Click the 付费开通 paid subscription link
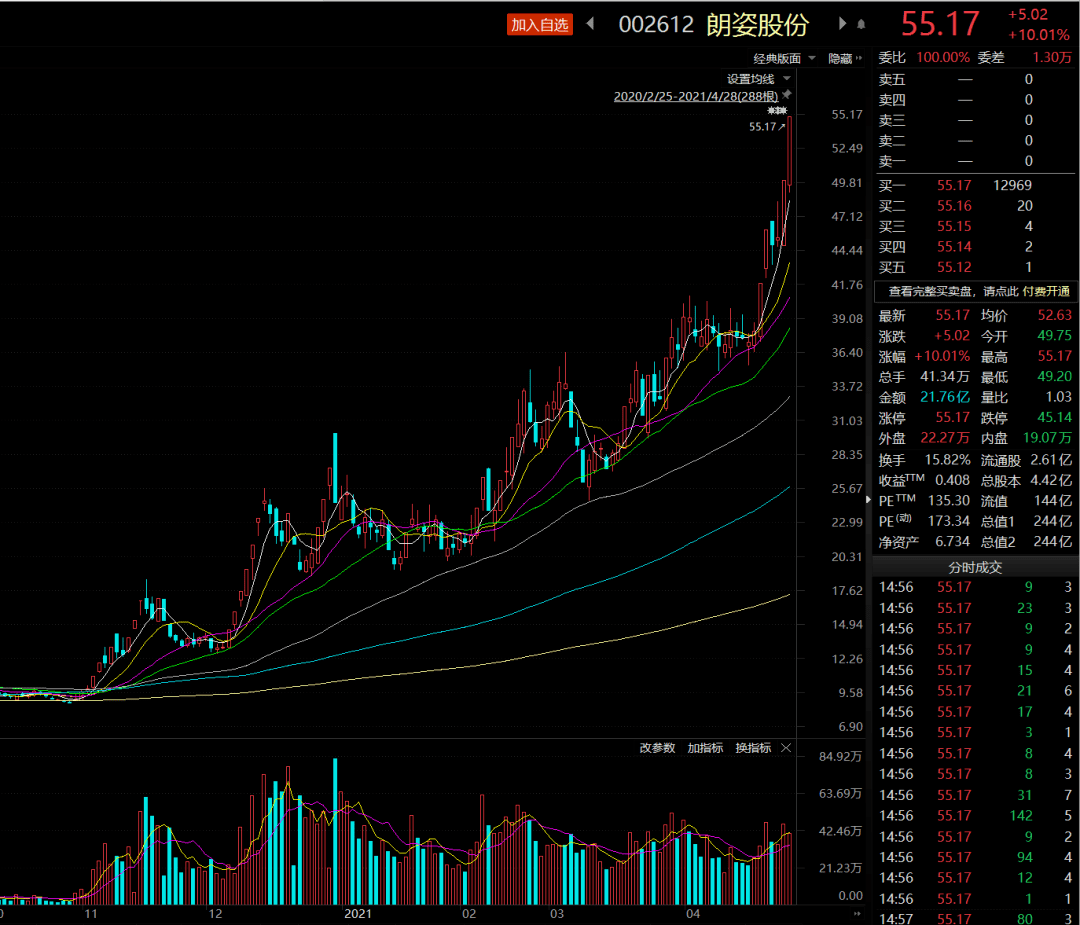Viewport: 1080px width, 925px height. tap(1046, 291)
